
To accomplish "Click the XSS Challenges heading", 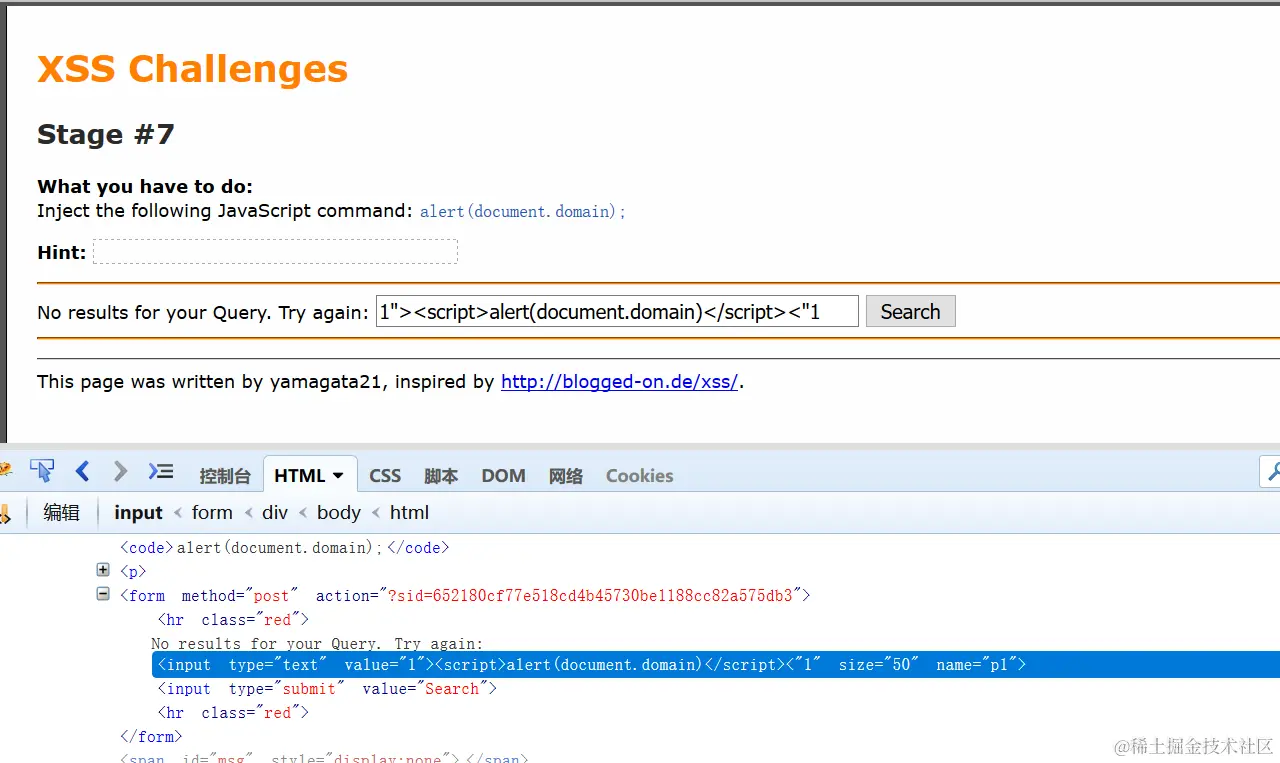I will pos(192,69).
